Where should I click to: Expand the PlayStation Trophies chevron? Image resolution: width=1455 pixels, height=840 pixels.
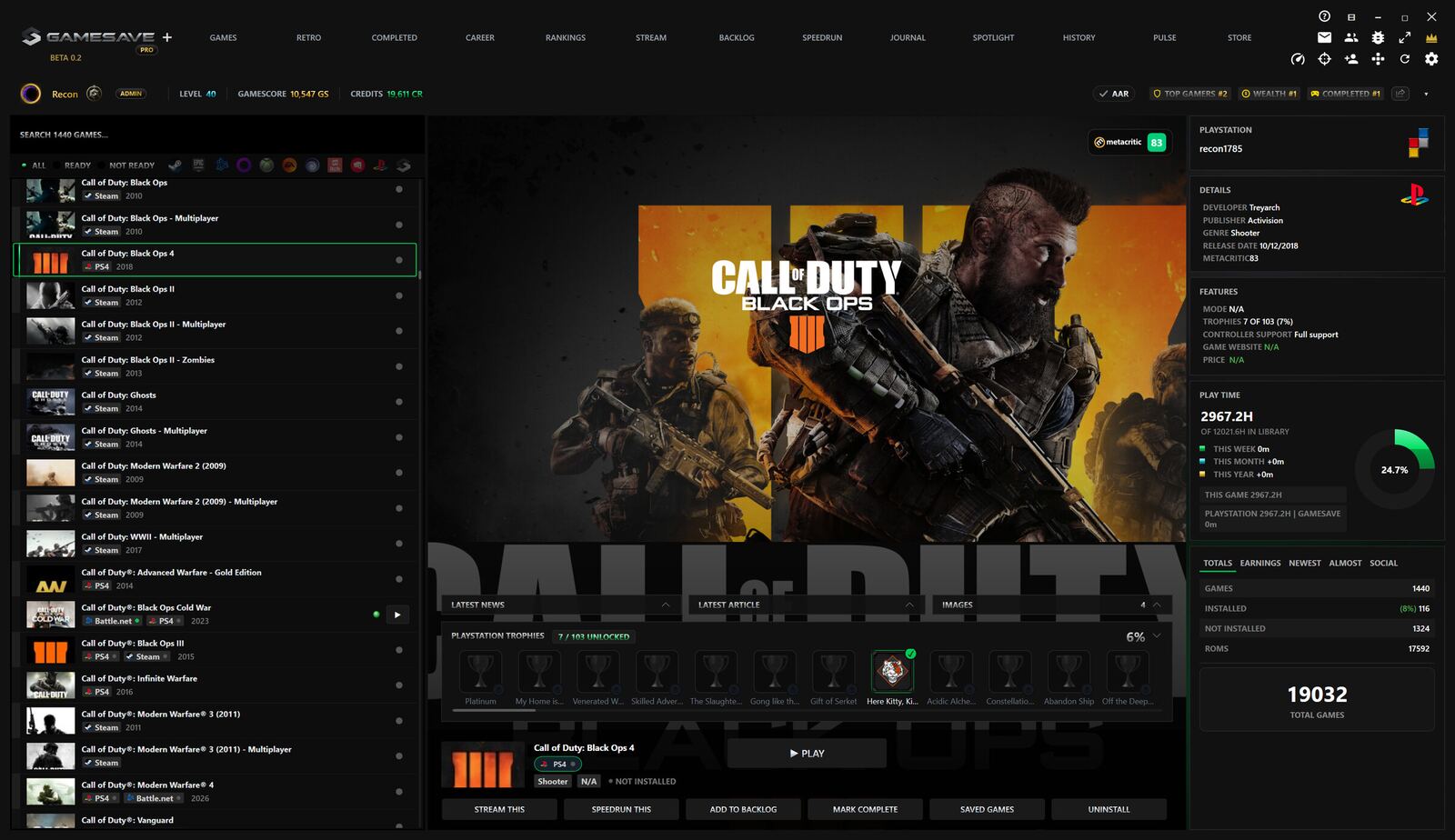pos(1157,636)
